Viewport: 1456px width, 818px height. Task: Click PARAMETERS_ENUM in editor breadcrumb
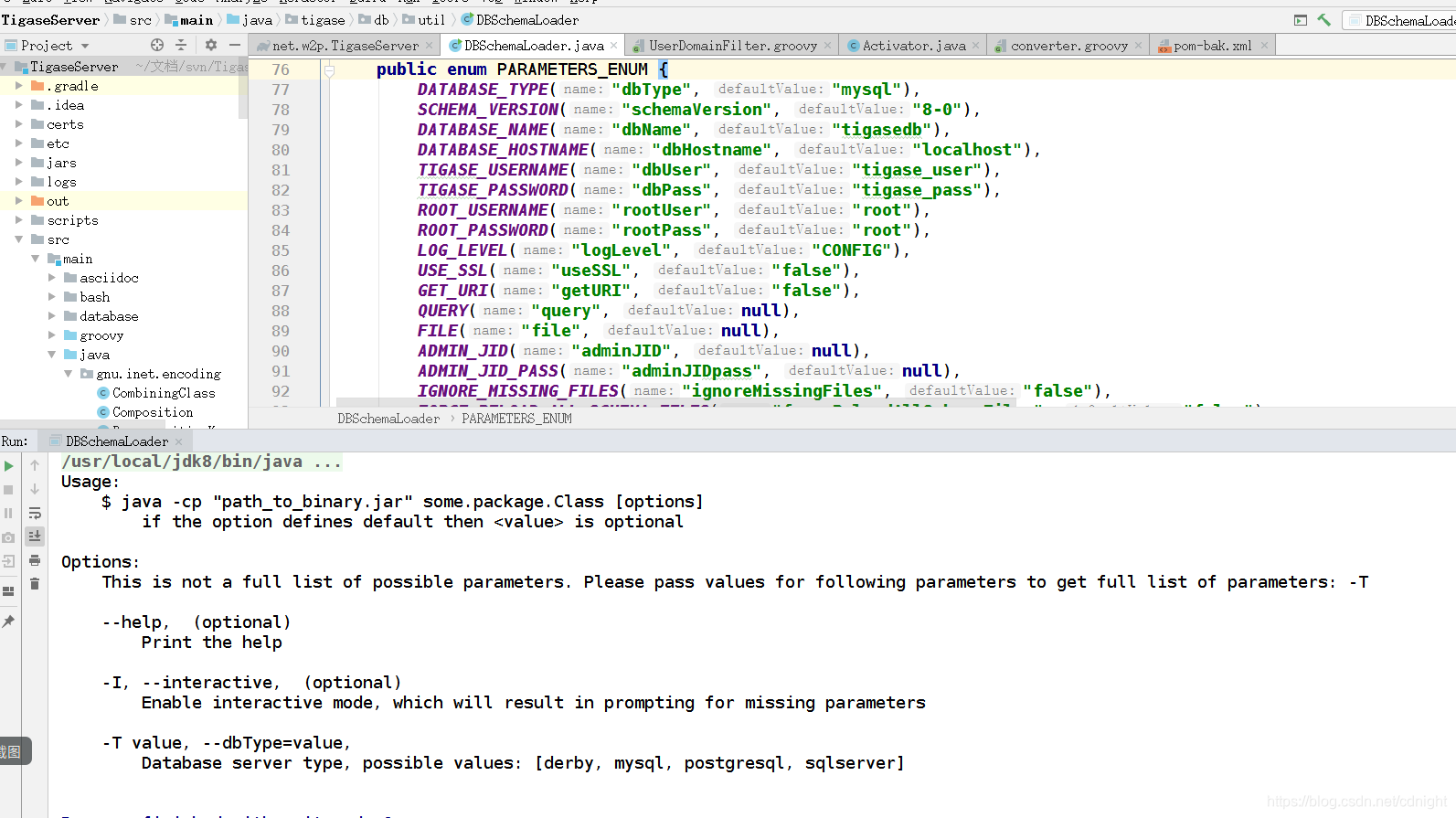516,419
